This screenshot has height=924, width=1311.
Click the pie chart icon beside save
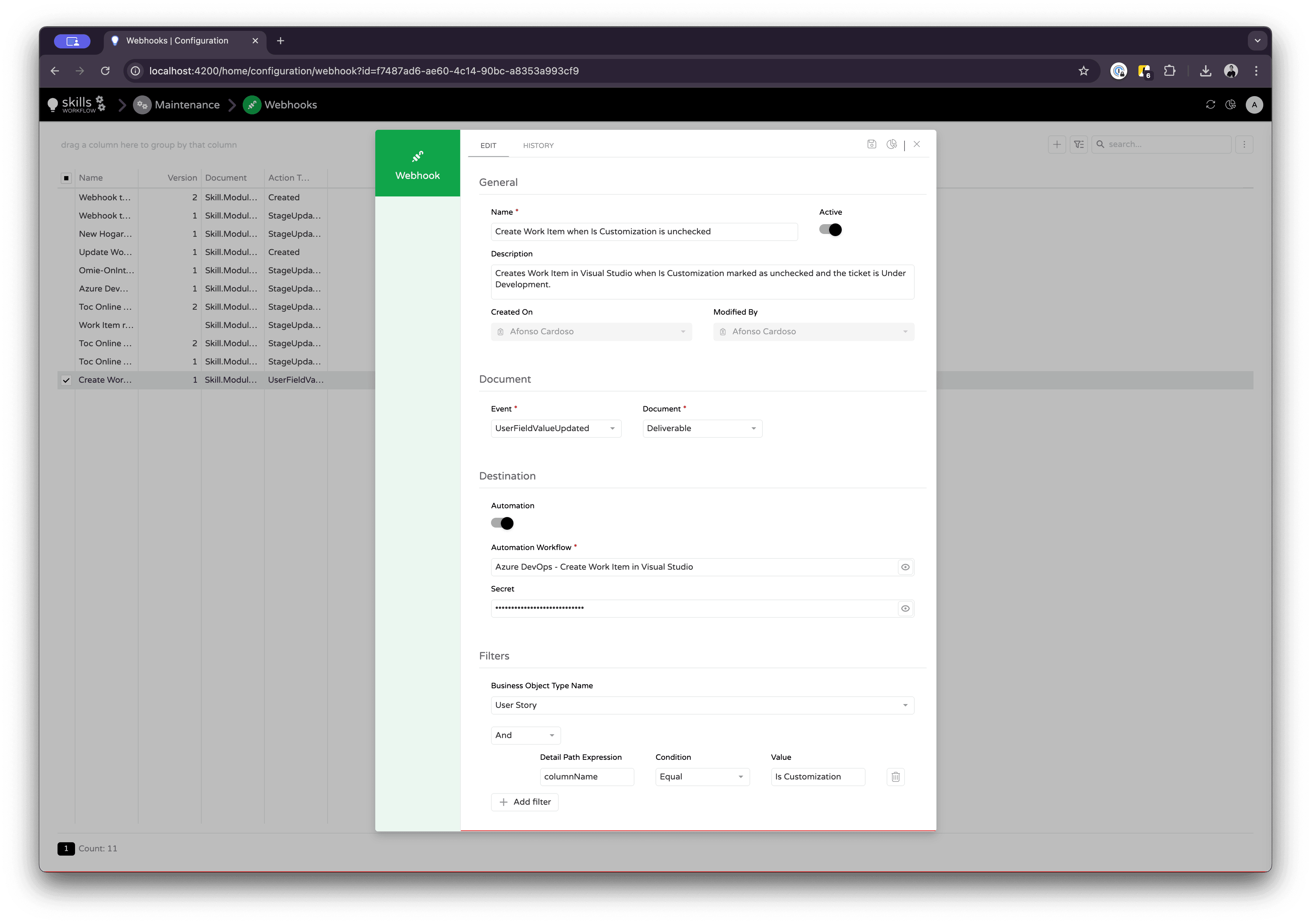point(891,145)
